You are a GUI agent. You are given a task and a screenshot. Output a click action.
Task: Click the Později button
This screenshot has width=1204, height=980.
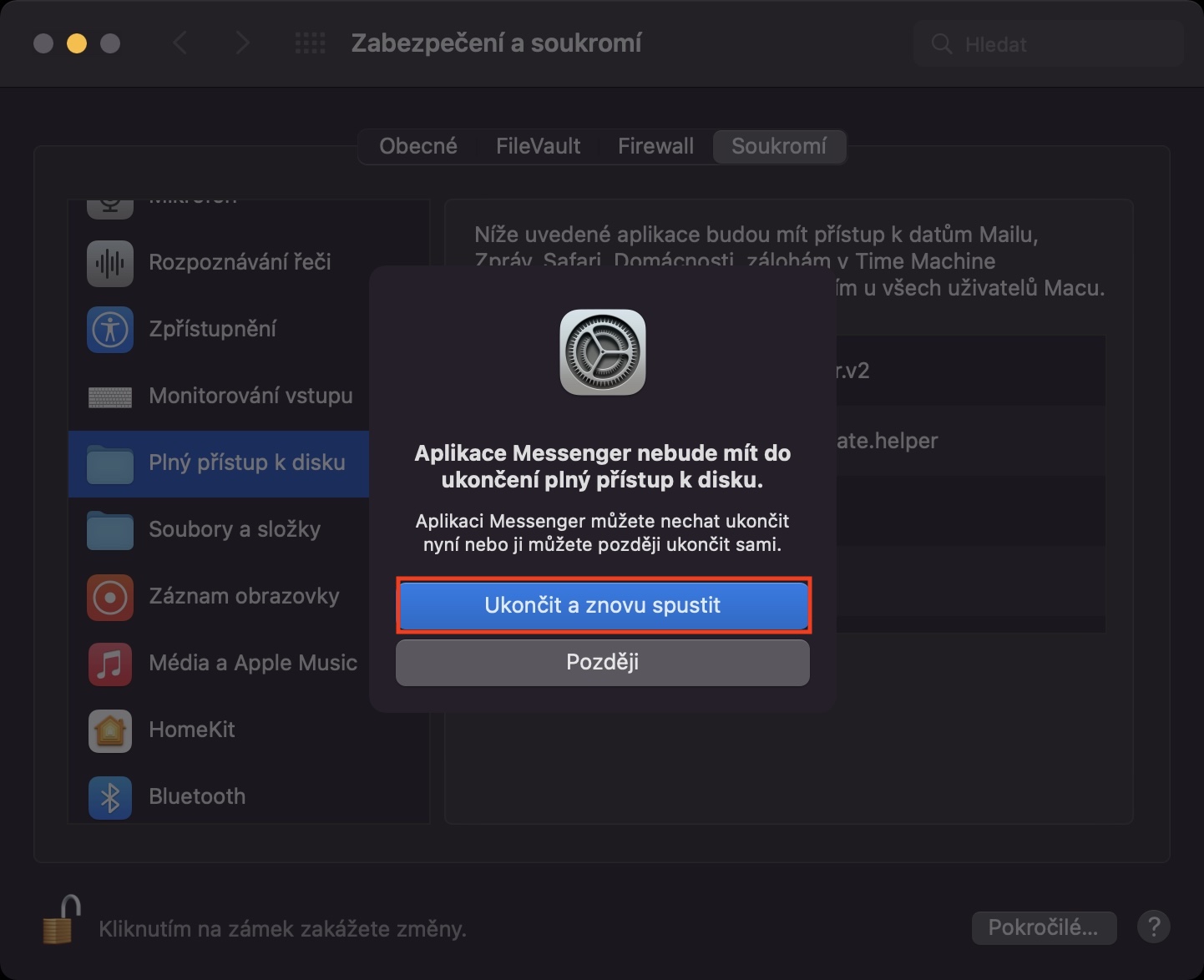(x=602, y=663)
